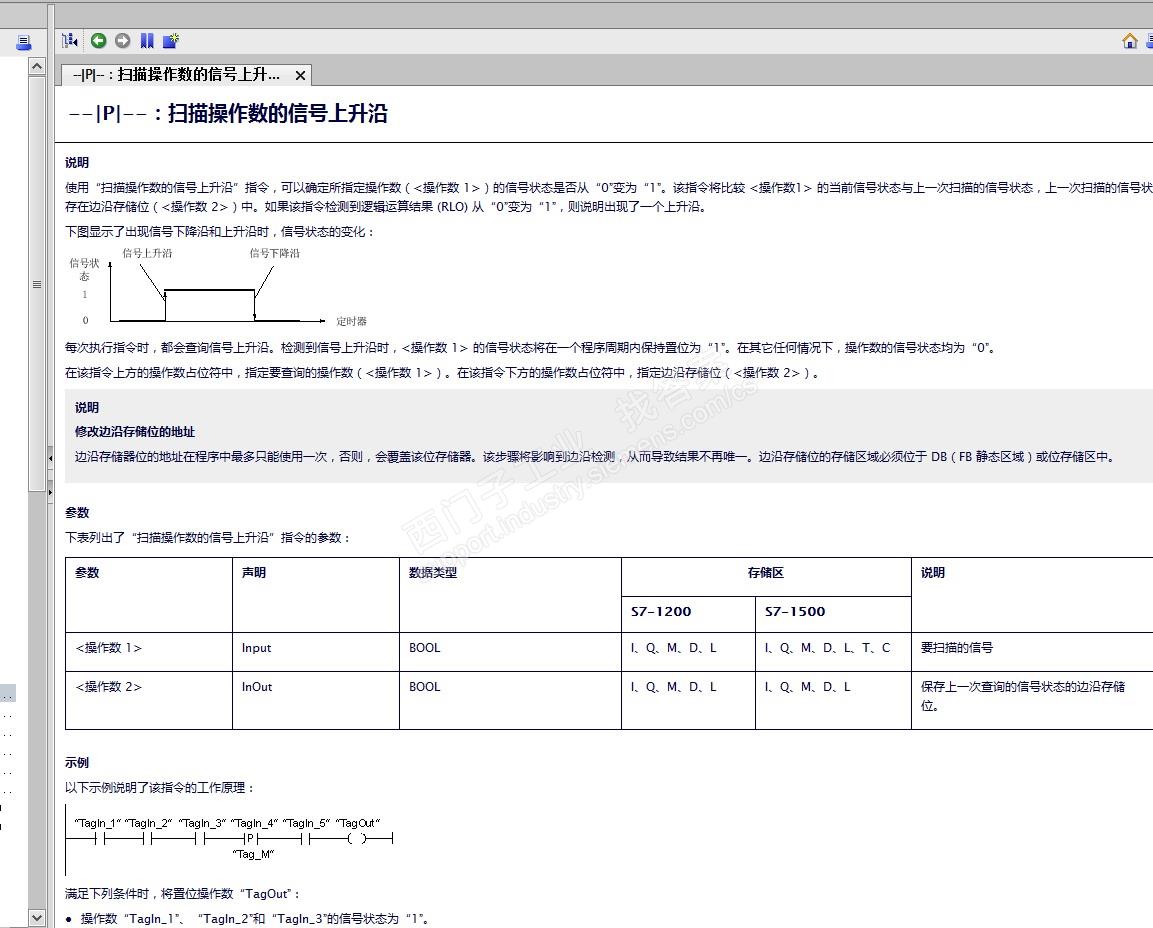This screenshot has width=1153, height=928.
Task: Click the 信号上升沿 label in signal chart
Action: pos(147,253)
